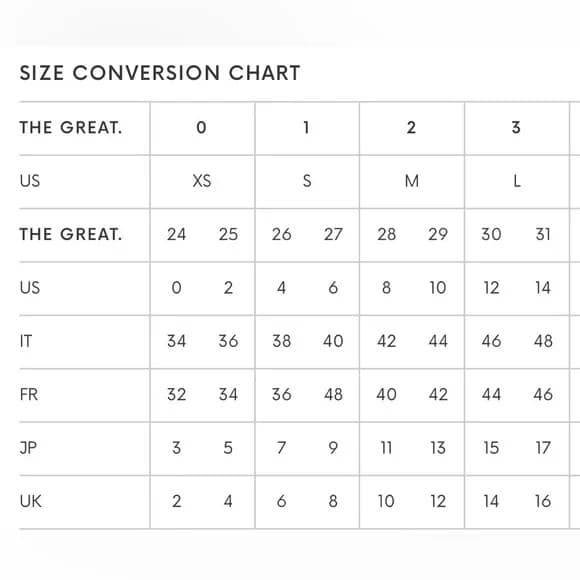This screenshot has width=580, height=580.
Task: Click the JP row label
Action: pos(28,448)
